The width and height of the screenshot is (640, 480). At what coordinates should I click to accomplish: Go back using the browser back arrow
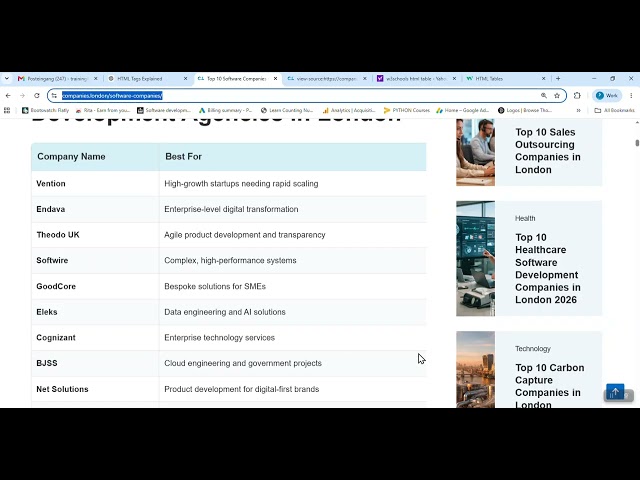8,96
